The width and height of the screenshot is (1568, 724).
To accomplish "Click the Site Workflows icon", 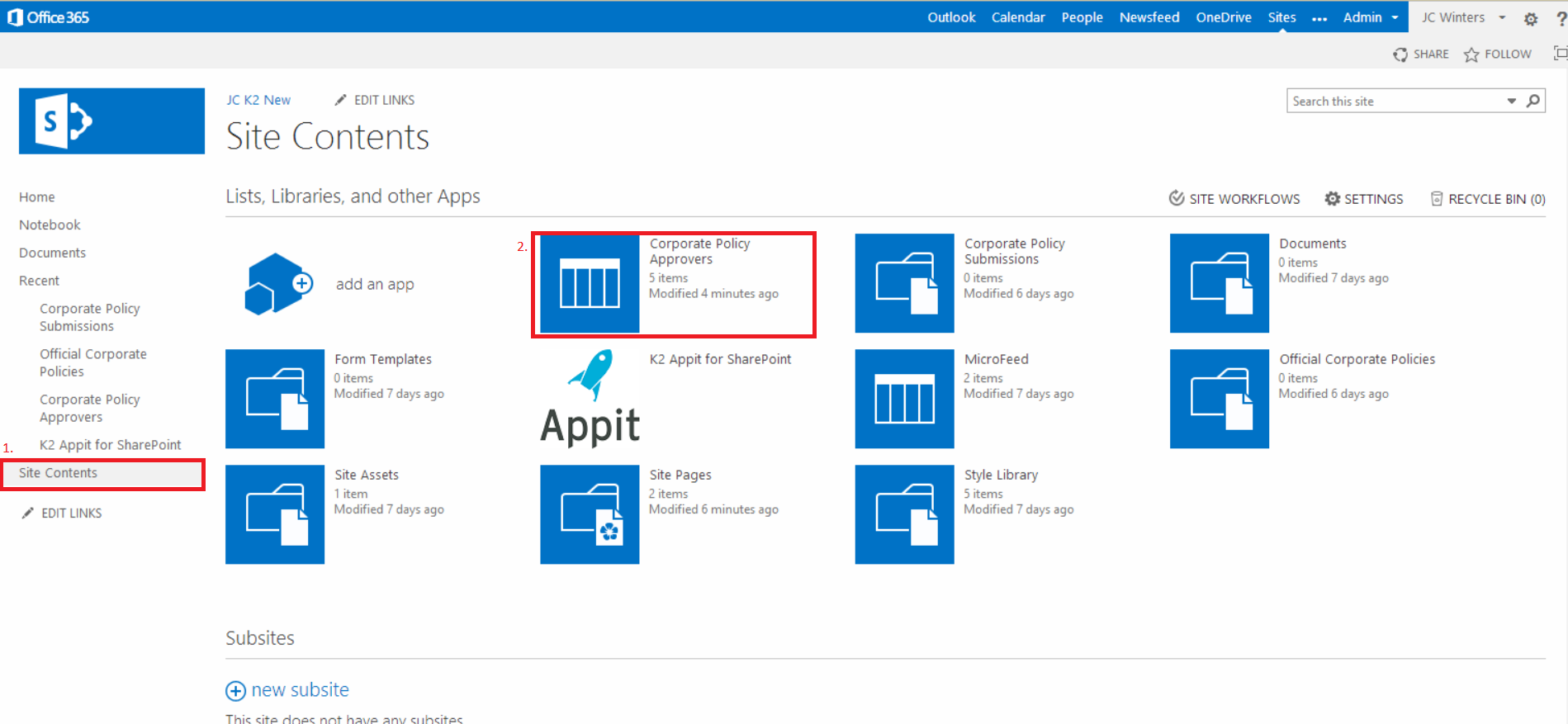I will click(1177, 198).
